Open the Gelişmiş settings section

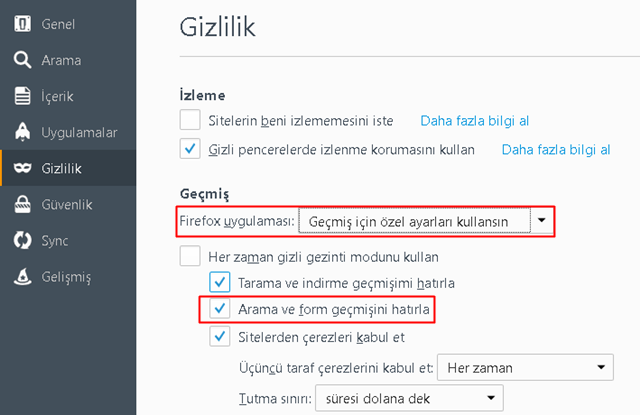pyautogui.click(x=66, y=276)
